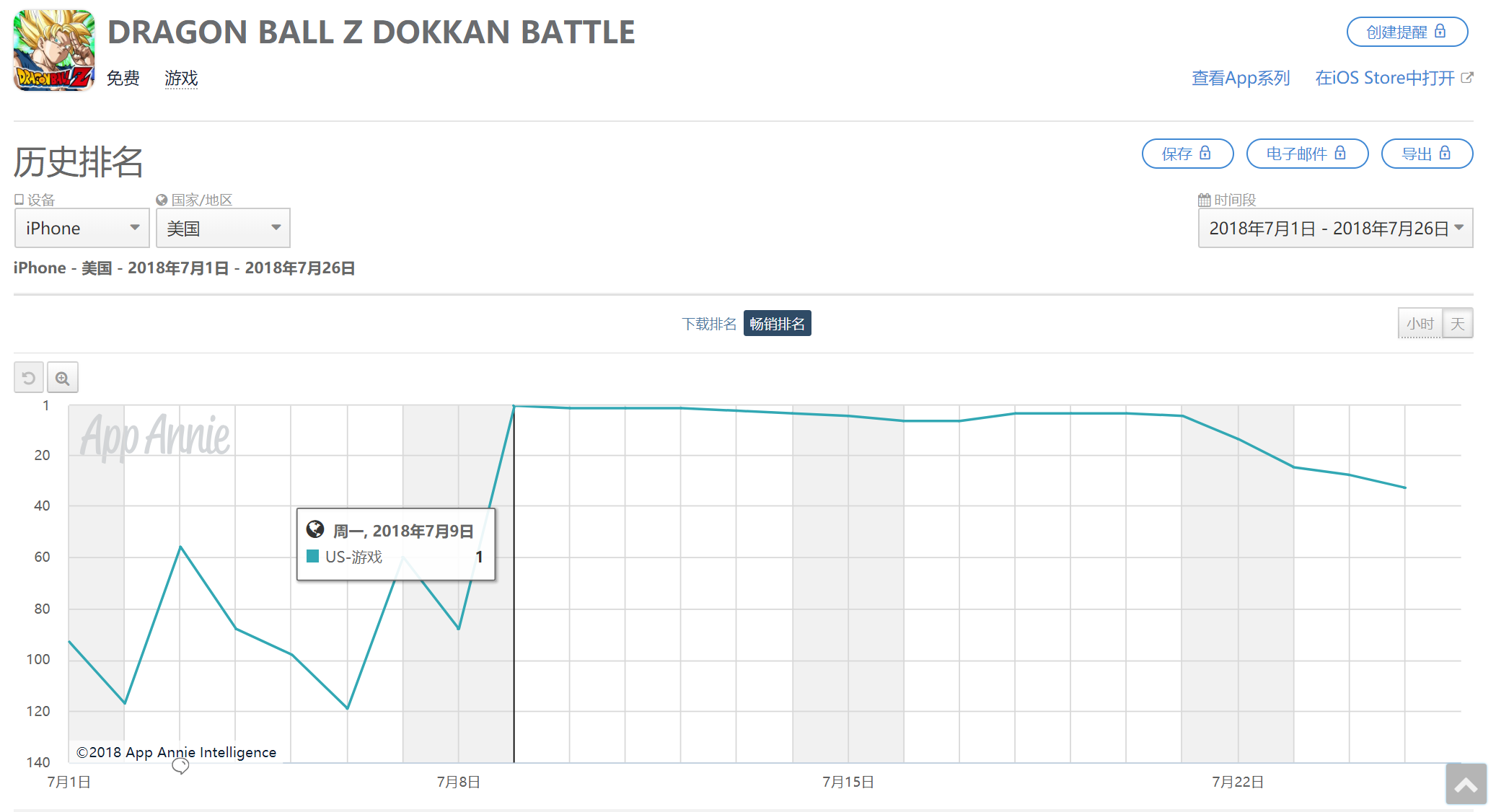Switch to 天 daily view
Viewport: 1496px width, 812px height.
click(x=1458, y=324)
